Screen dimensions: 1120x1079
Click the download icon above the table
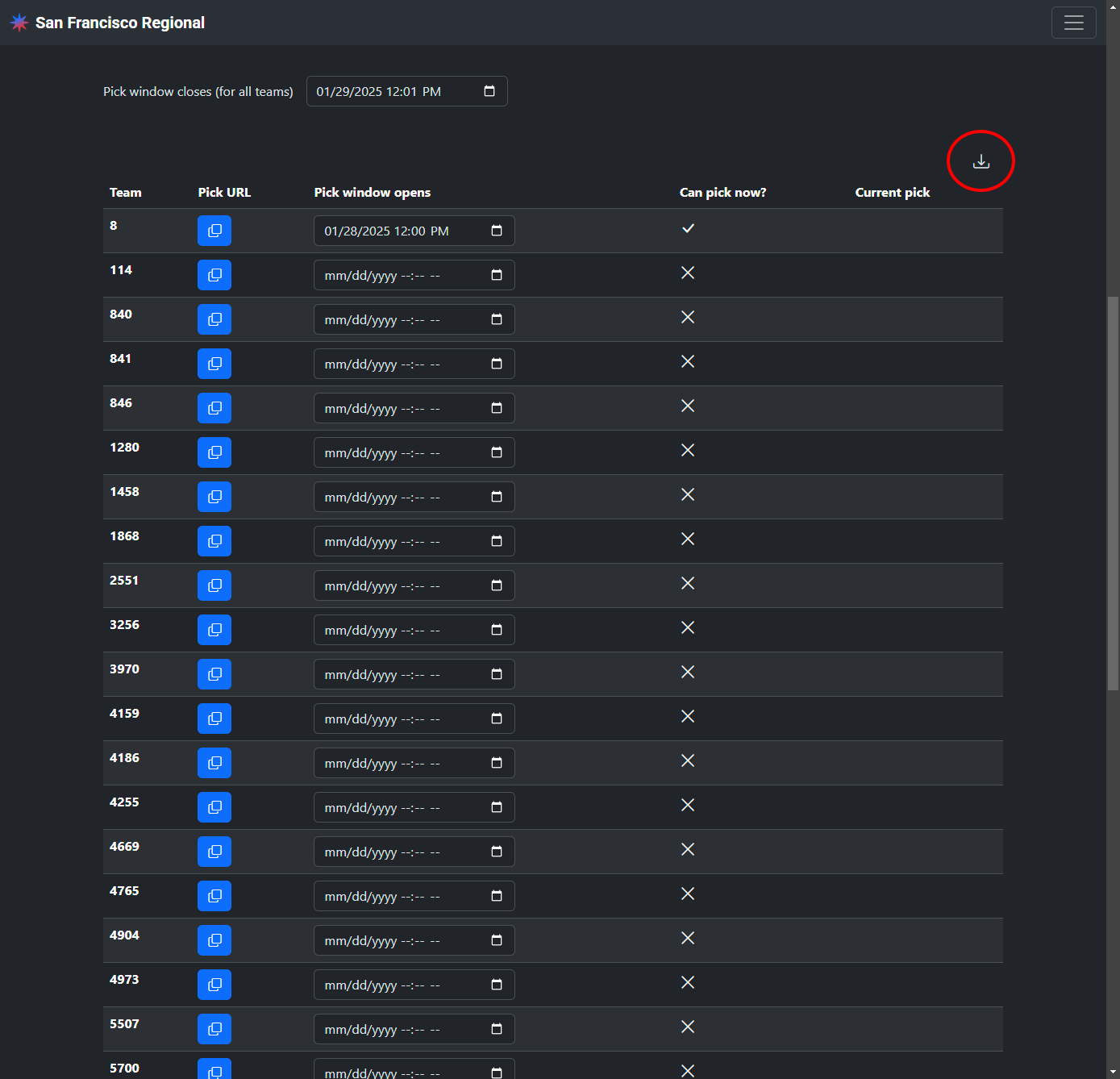point(981,161)
